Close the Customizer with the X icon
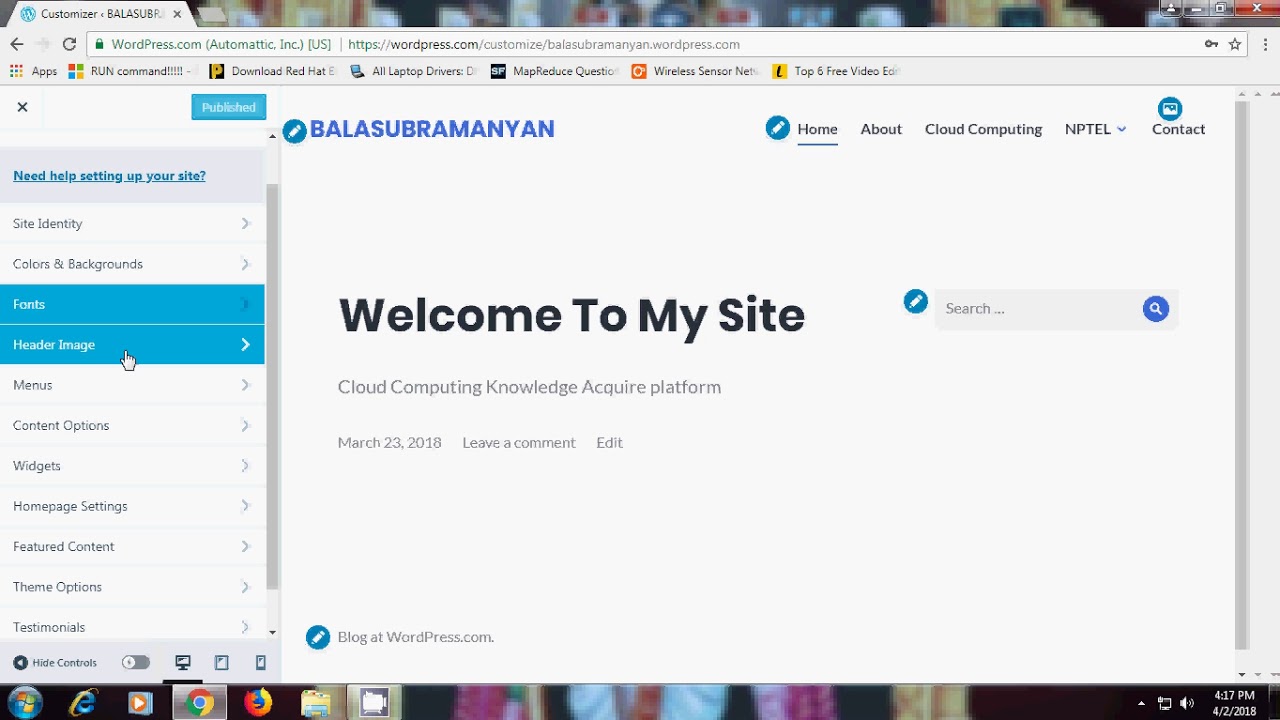This screenshot has height=720, width=1280. (22, 107)
